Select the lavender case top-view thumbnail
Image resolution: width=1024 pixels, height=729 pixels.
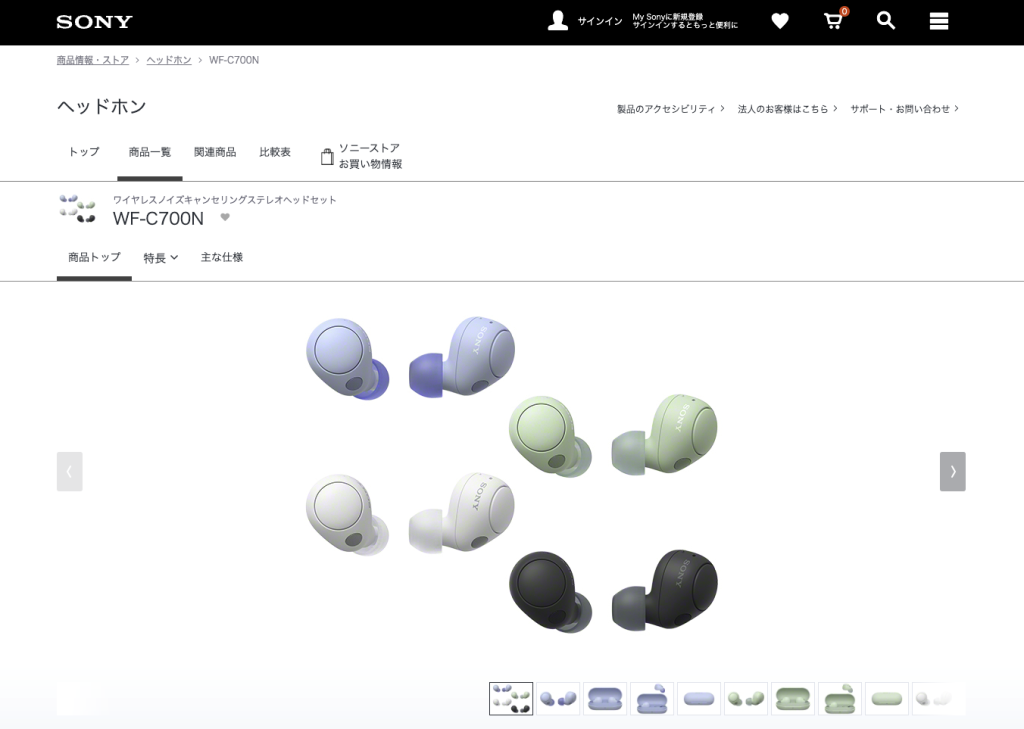[699, 698]
